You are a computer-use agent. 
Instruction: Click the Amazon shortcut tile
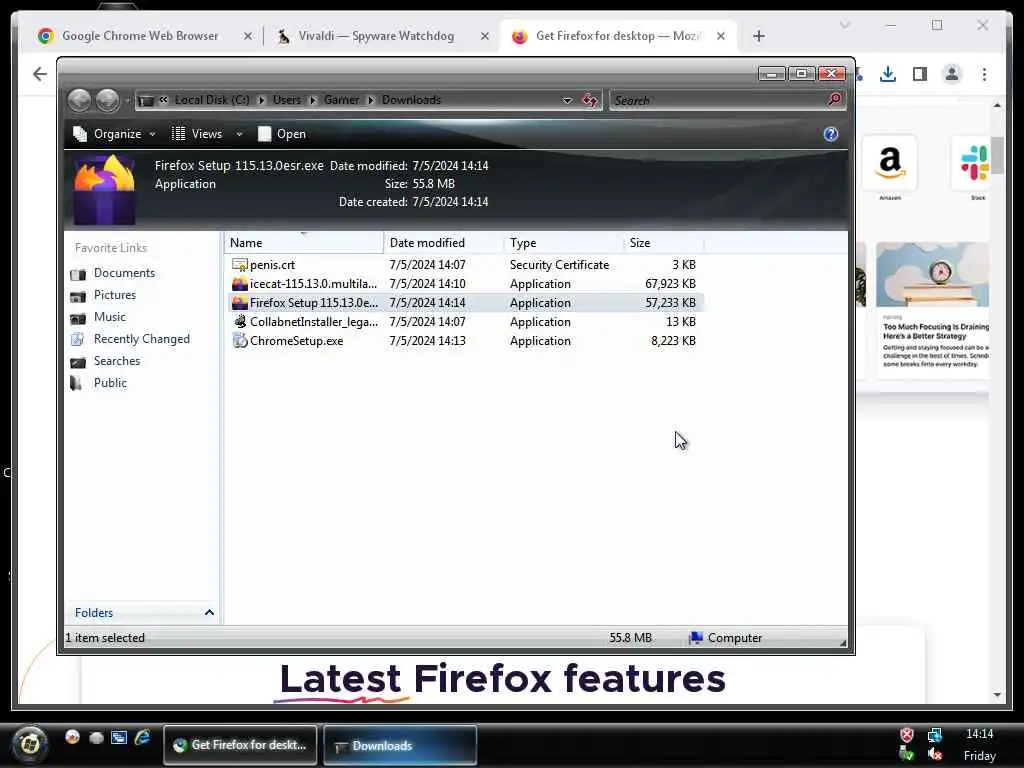tap(889, 163)
